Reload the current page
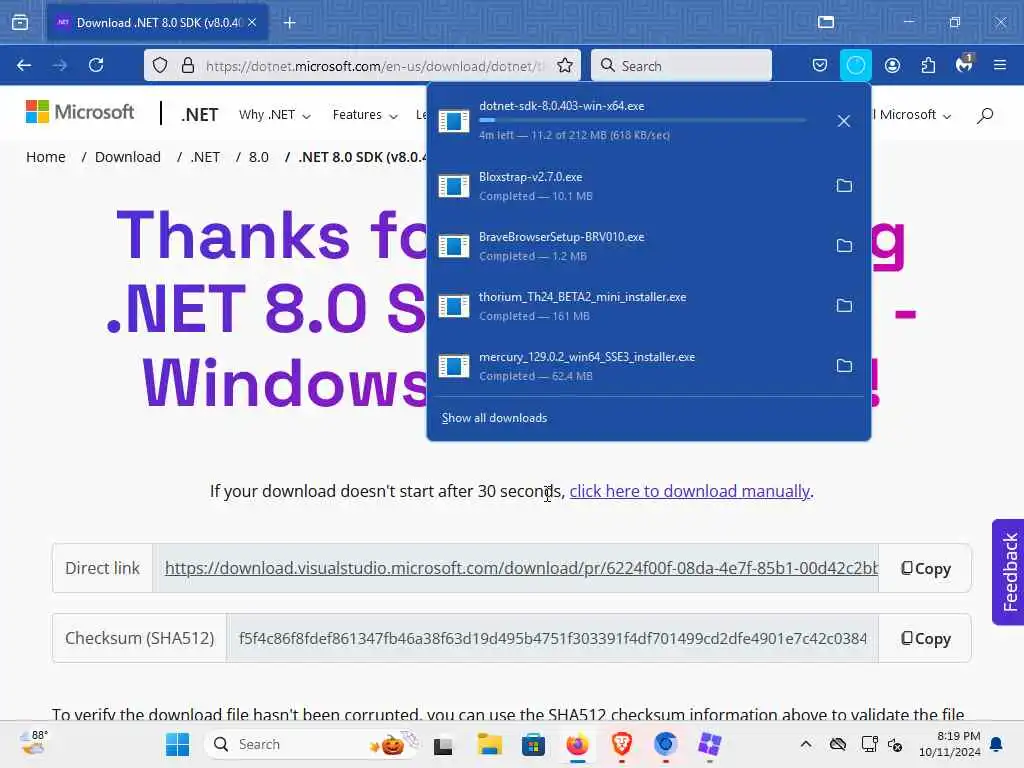Viewport: 1024px width, 768px height. click(96, 65)
